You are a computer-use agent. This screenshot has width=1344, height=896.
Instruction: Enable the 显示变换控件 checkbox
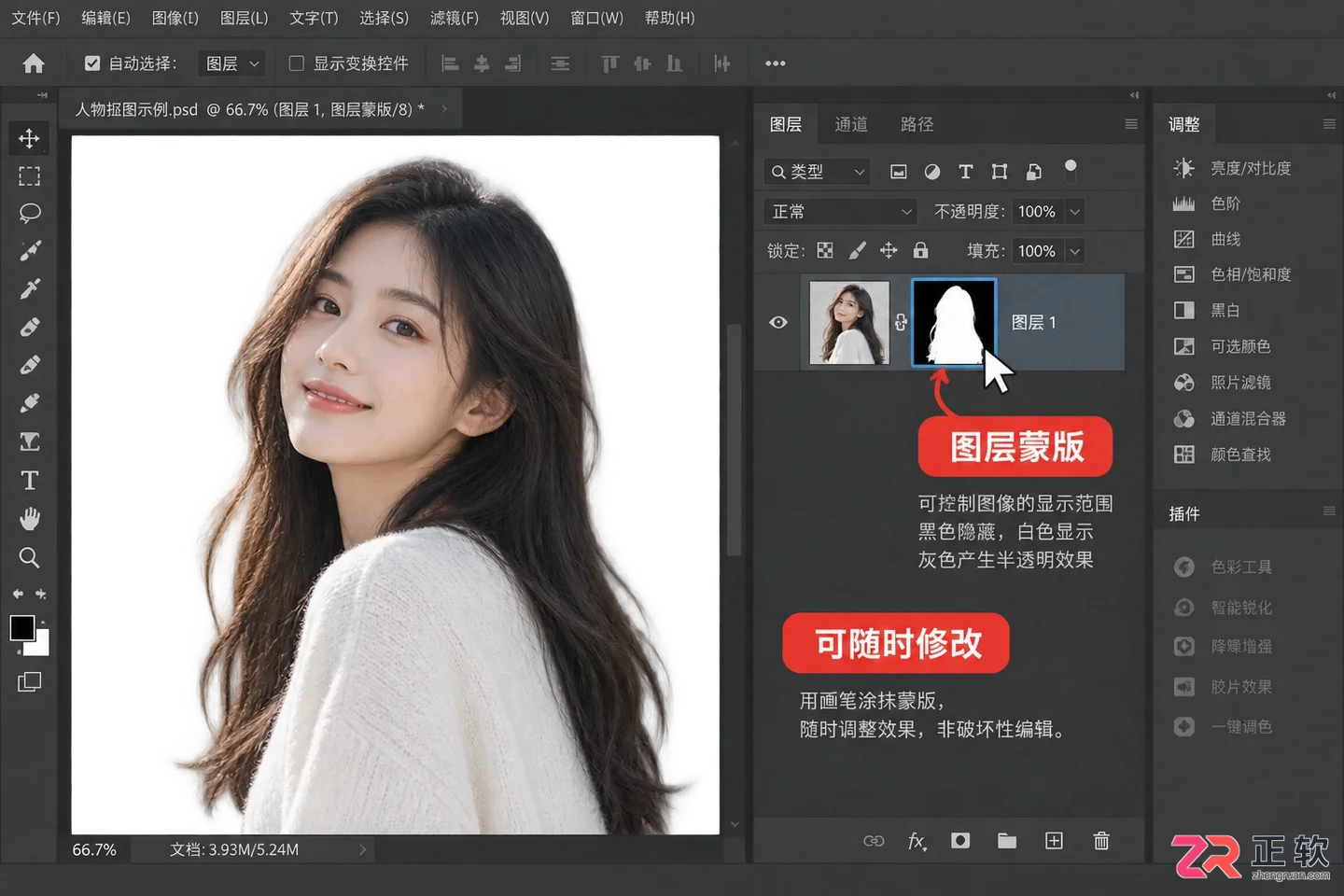(x=297, y=63)
